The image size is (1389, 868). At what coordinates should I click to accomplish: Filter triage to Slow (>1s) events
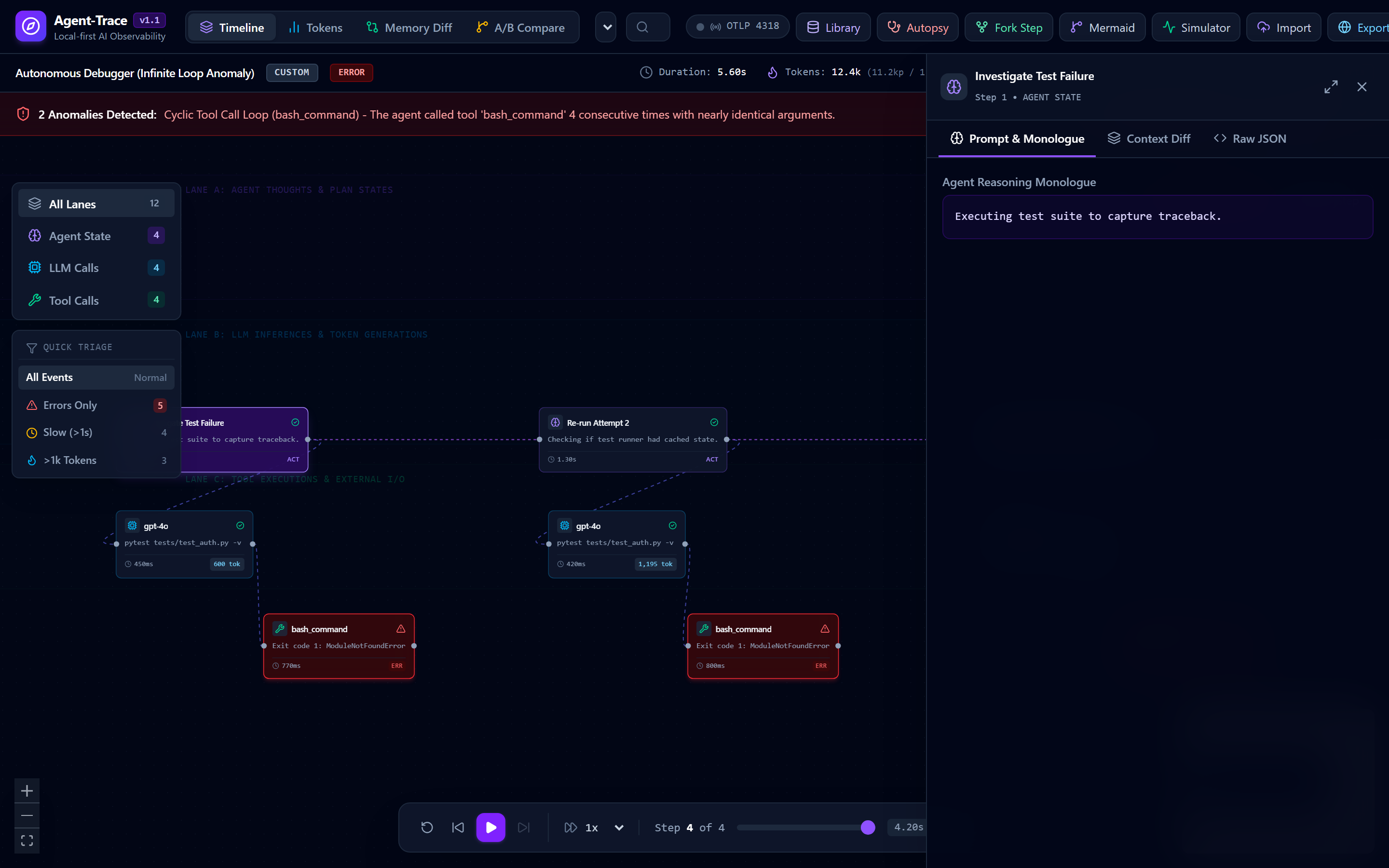(x=96, y=432)
